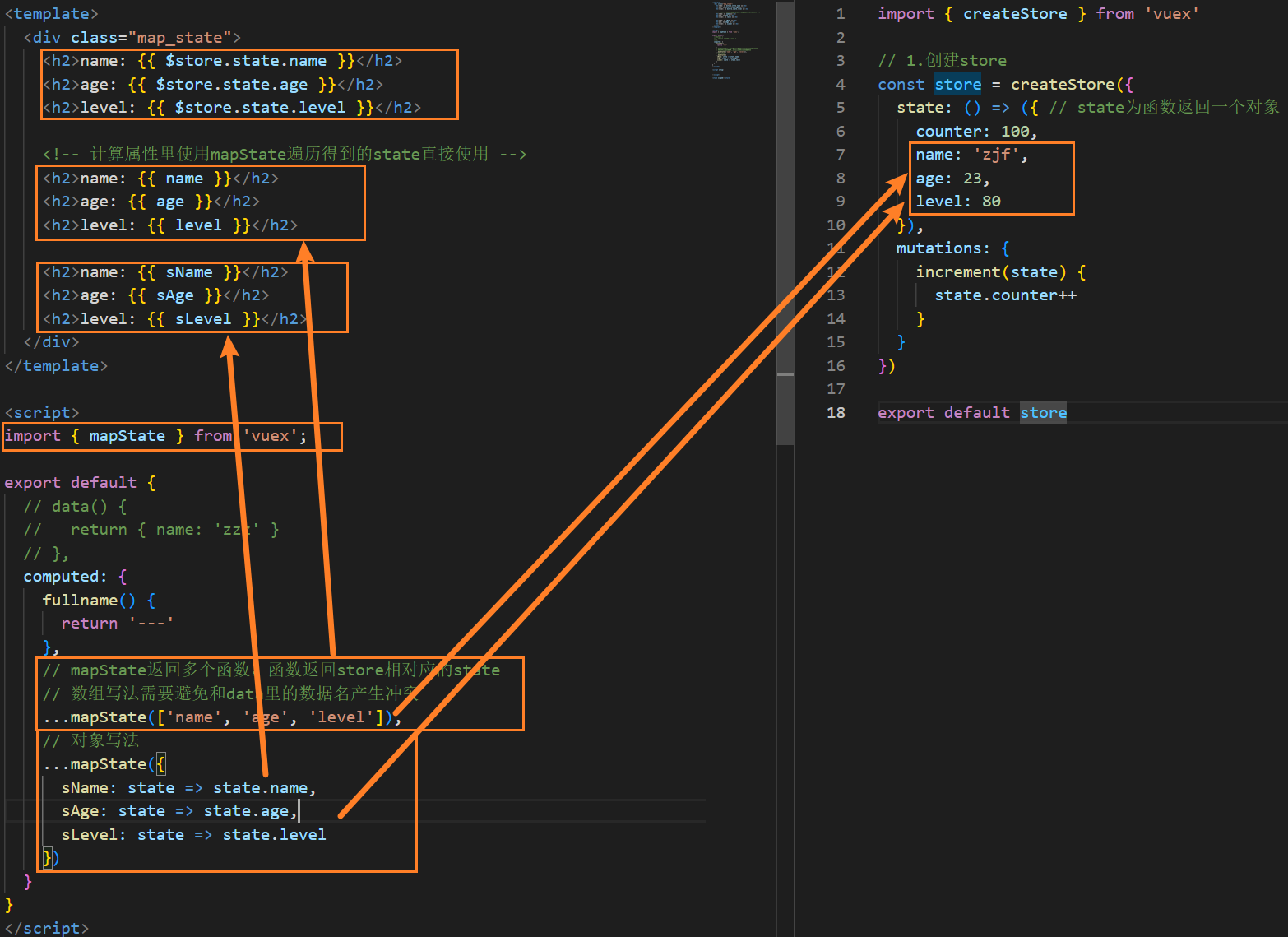
Task: Click commented '// data() {' line
Action: click(x=75, y=507)
